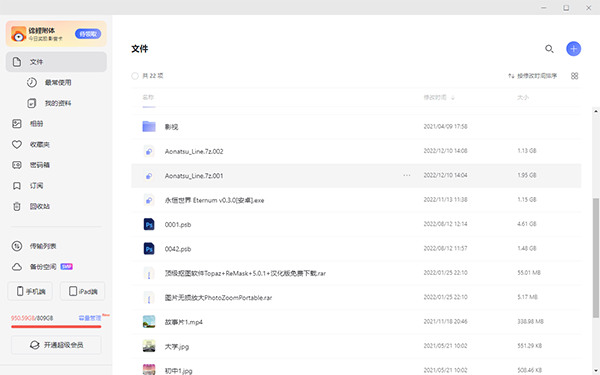
Task: Toggle the select-all circle beside 共 22 项
Action: (x=135, y=76)
